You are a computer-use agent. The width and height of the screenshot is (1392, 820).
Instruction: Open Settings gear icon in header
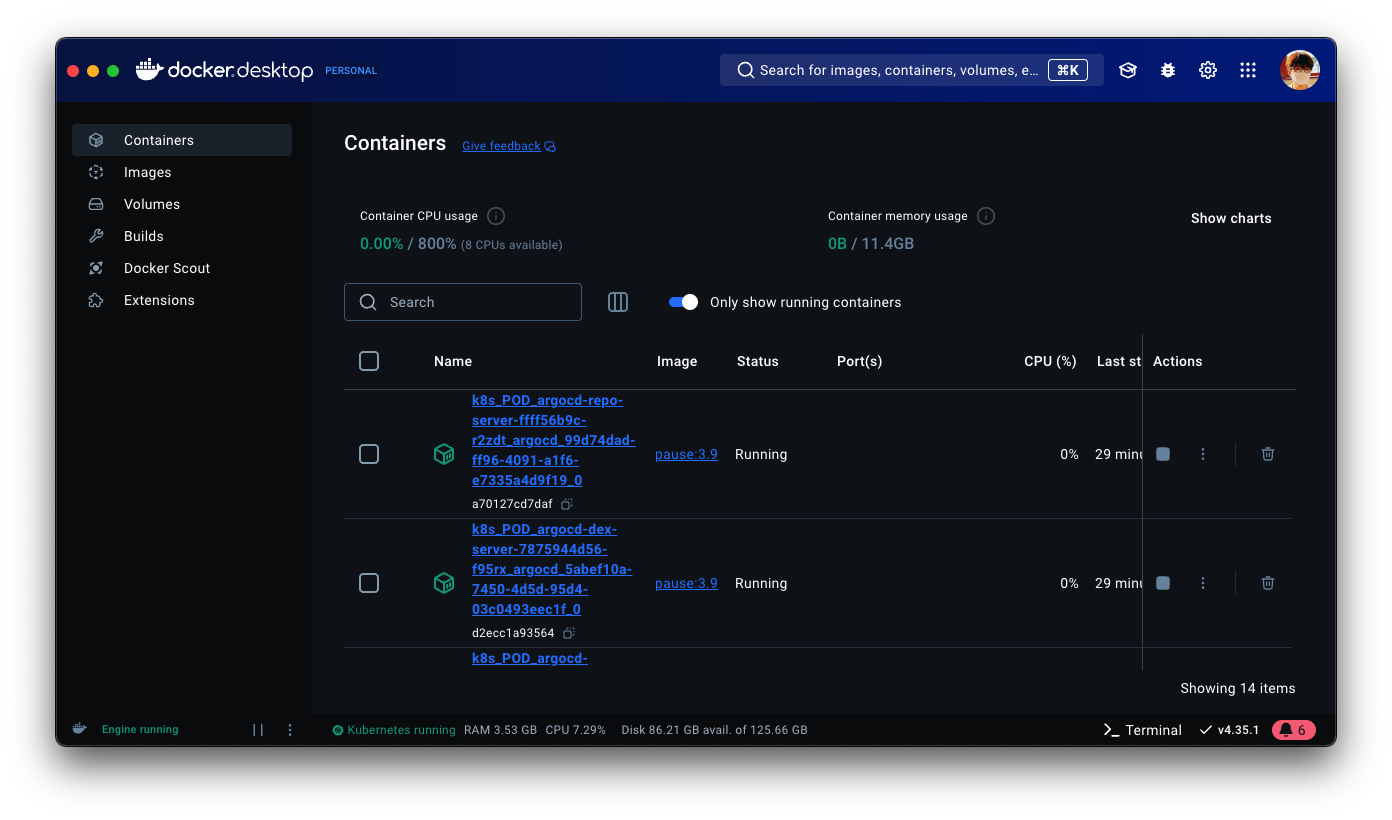1208,70
